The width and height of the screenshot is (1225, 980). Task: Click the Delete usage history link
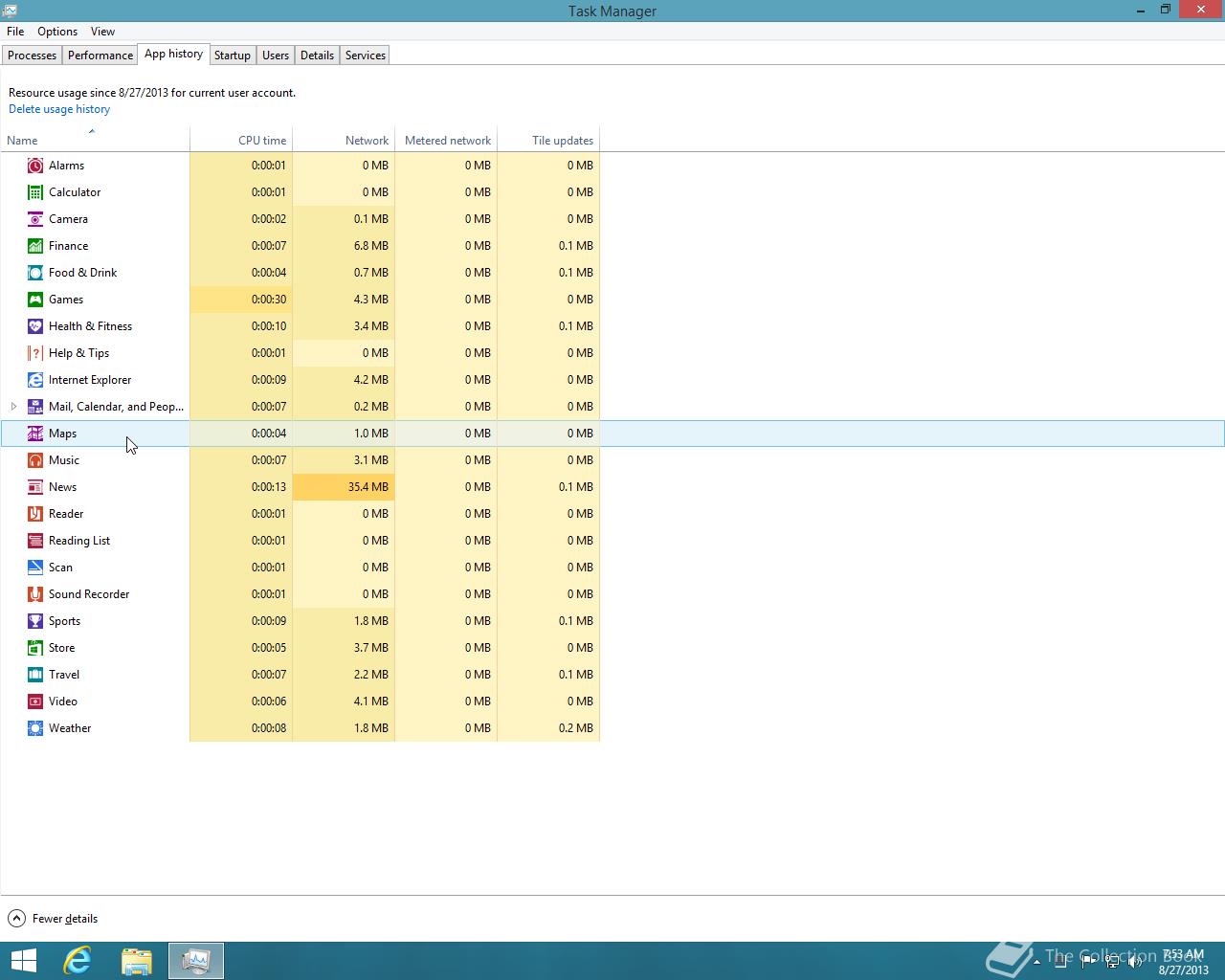point(59,109)
